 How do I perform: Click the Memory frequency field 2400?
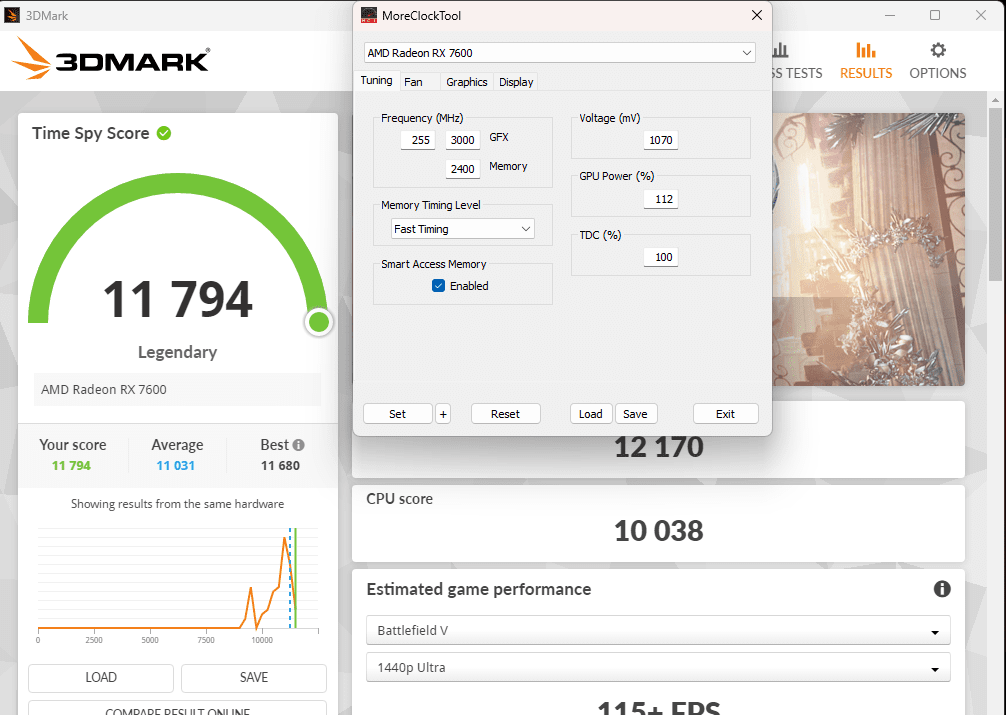[463, 169]
